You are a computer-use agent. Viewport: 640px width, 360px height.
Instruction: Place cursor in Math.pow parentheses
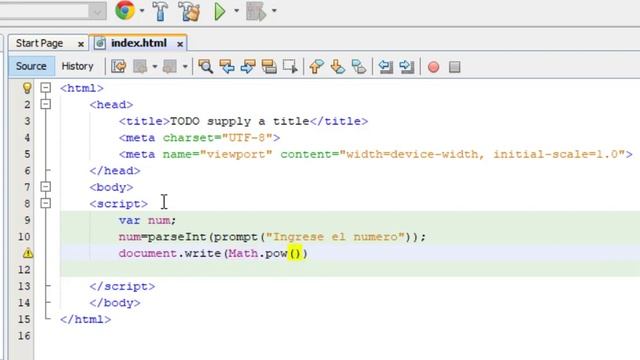[294, 253]
